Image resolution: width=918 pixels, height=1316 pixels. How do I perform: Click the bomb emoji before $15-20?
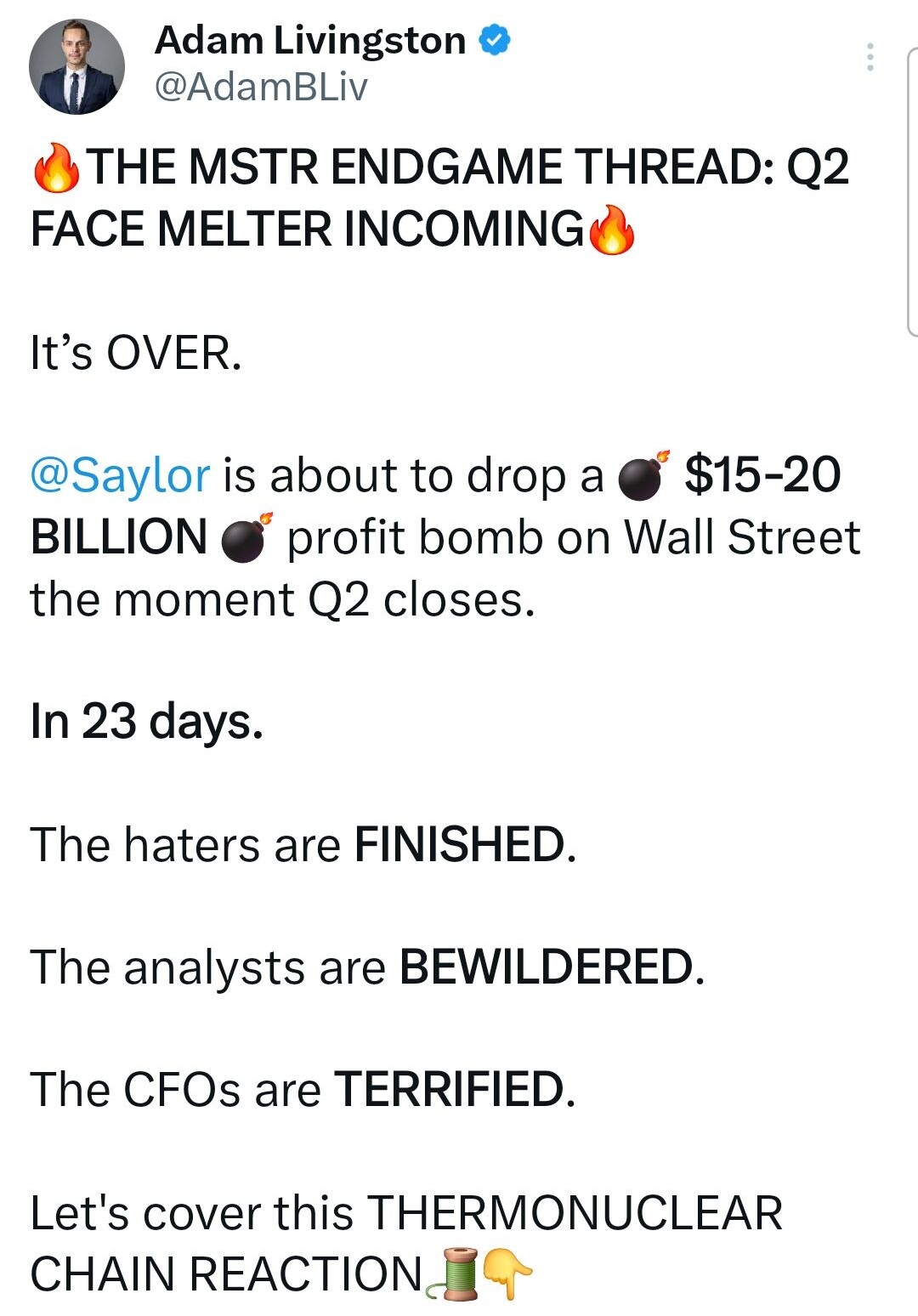coord(642,476)
